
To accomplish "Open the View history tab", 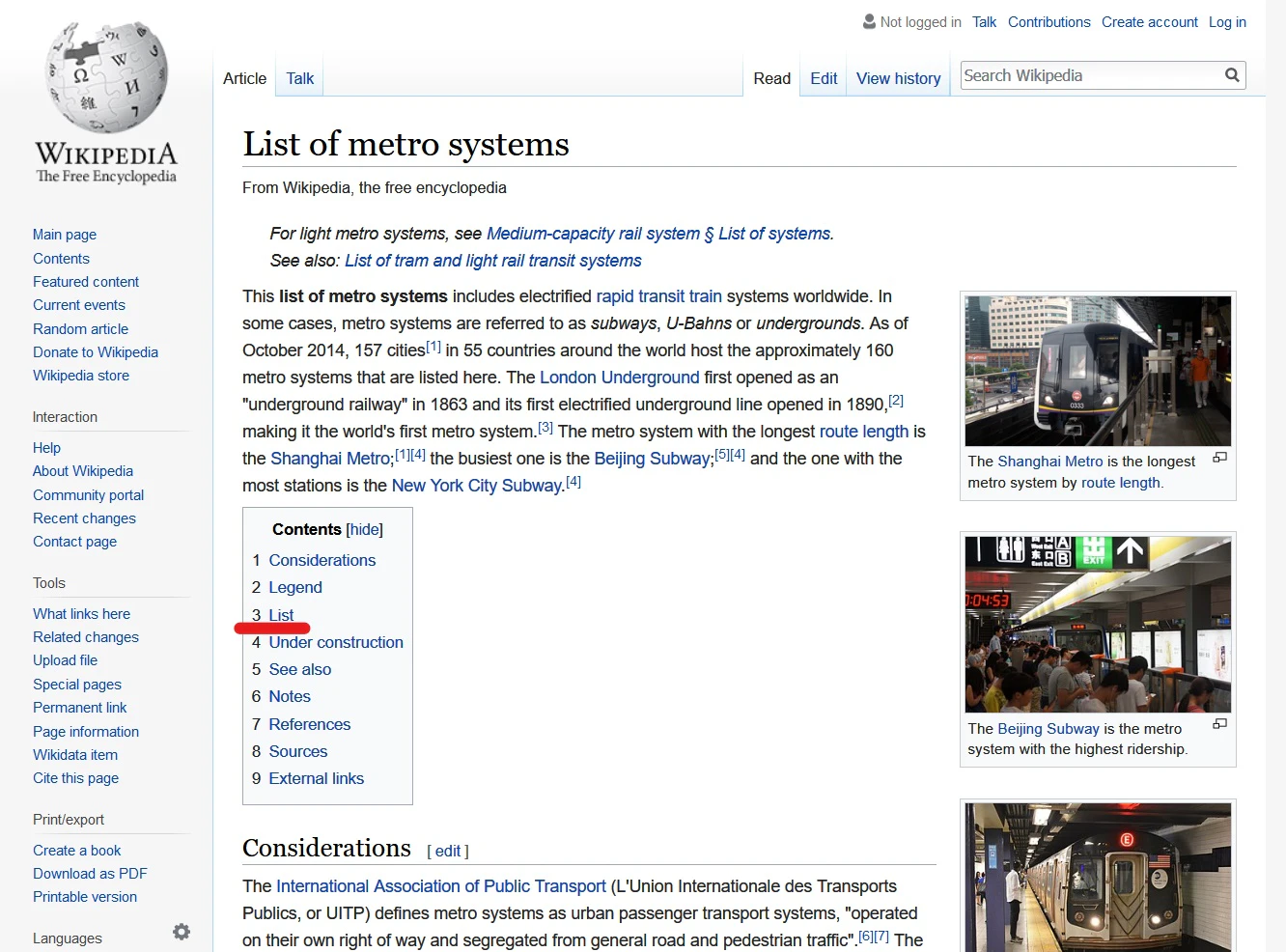I will [898, 78].
